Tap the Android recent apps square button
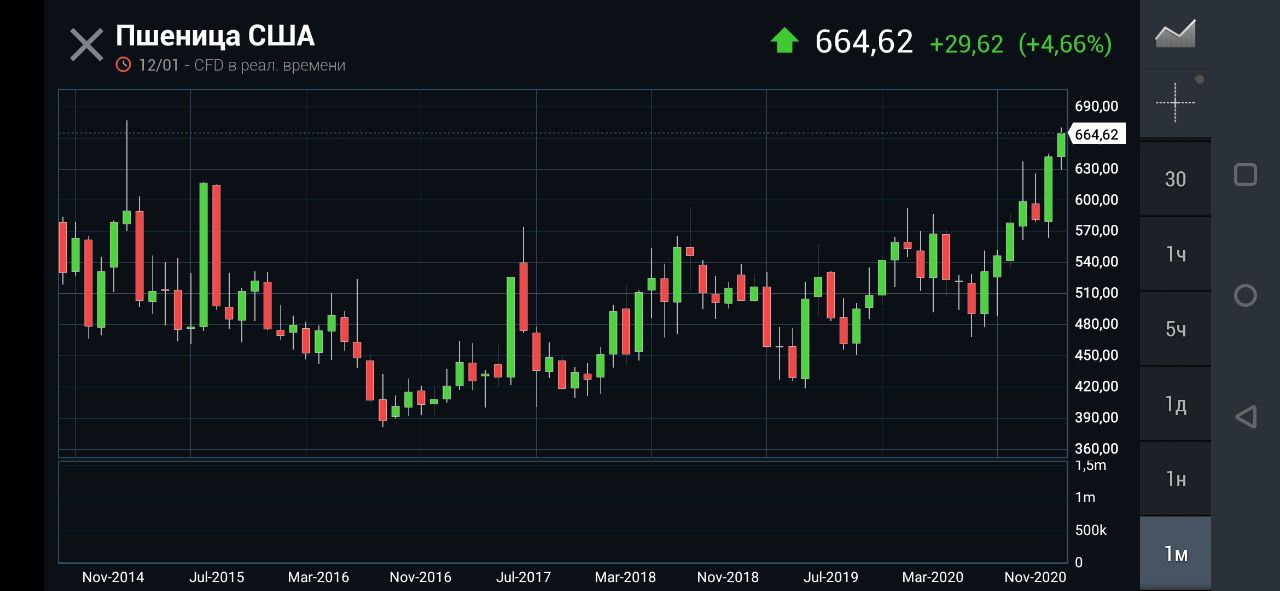The width and height of the screenshot is (1280, 591). pos(1245,175)
